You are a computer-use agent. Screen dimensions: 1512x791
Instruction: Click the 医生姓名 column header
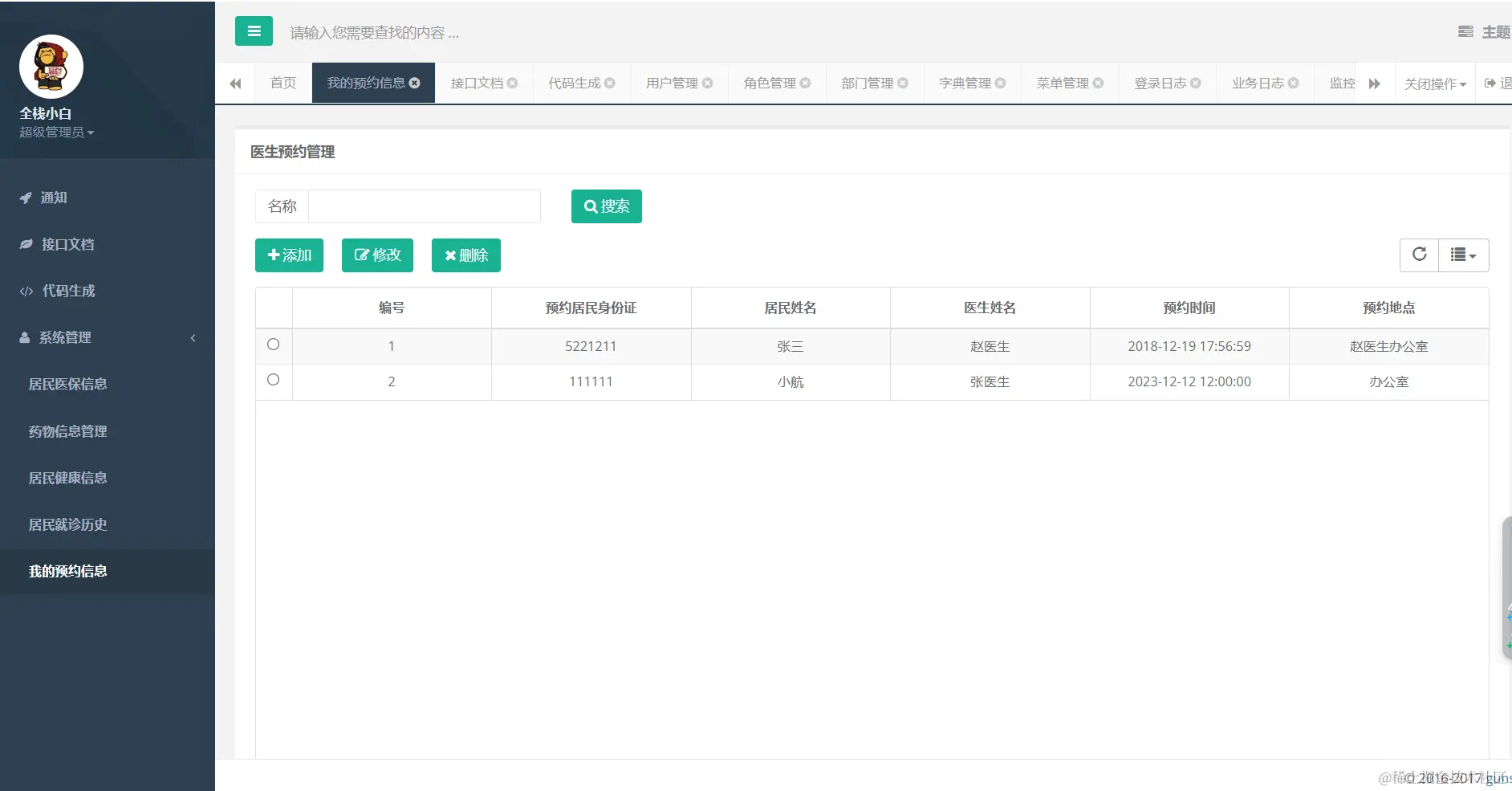(990, 308)
